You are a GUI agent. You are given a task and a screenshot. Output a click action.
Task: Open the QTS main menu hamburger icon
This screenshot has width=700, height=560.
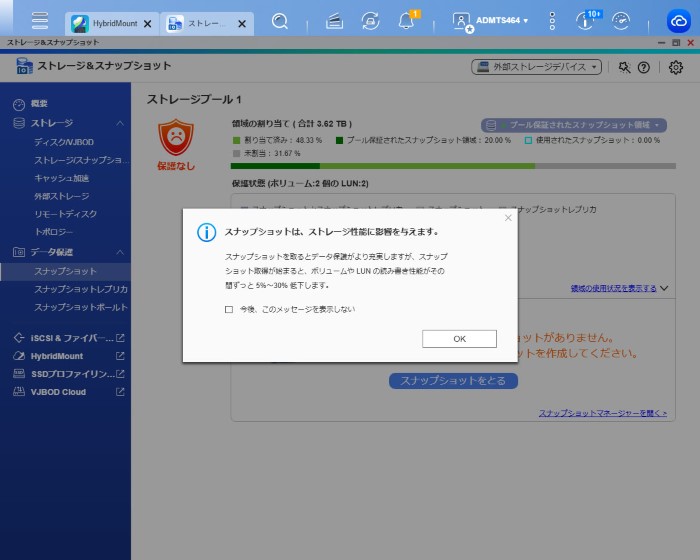[x=40, y=21]
